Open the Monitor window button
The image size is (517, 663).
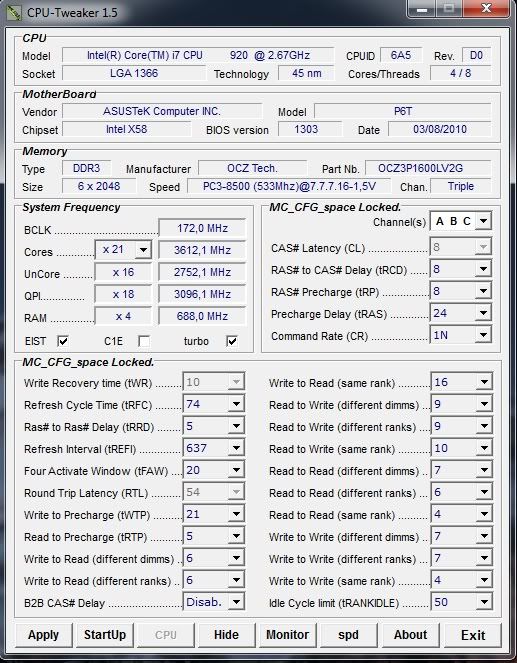(x=287, y=635)
